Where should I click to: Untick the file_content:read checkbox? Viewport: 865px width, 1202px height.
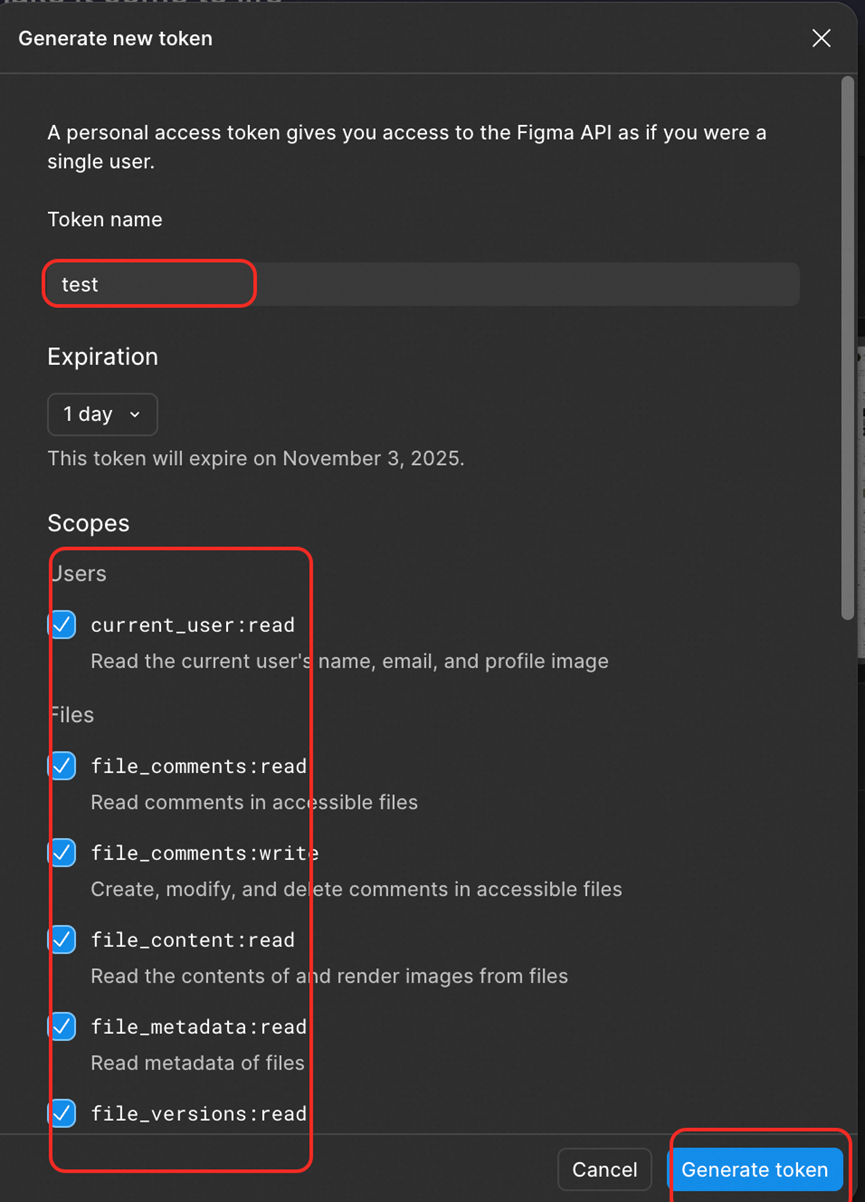click(63, 940)
